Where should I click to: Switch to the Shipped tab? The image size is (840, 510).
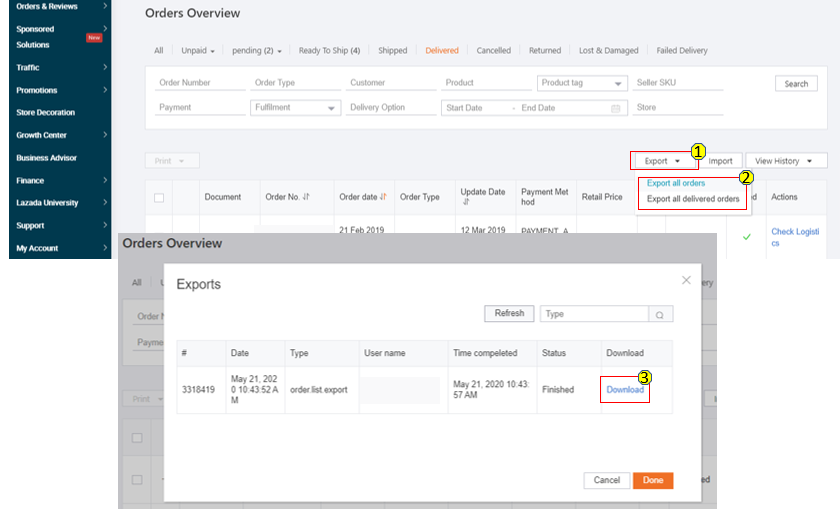pos(393,50)
